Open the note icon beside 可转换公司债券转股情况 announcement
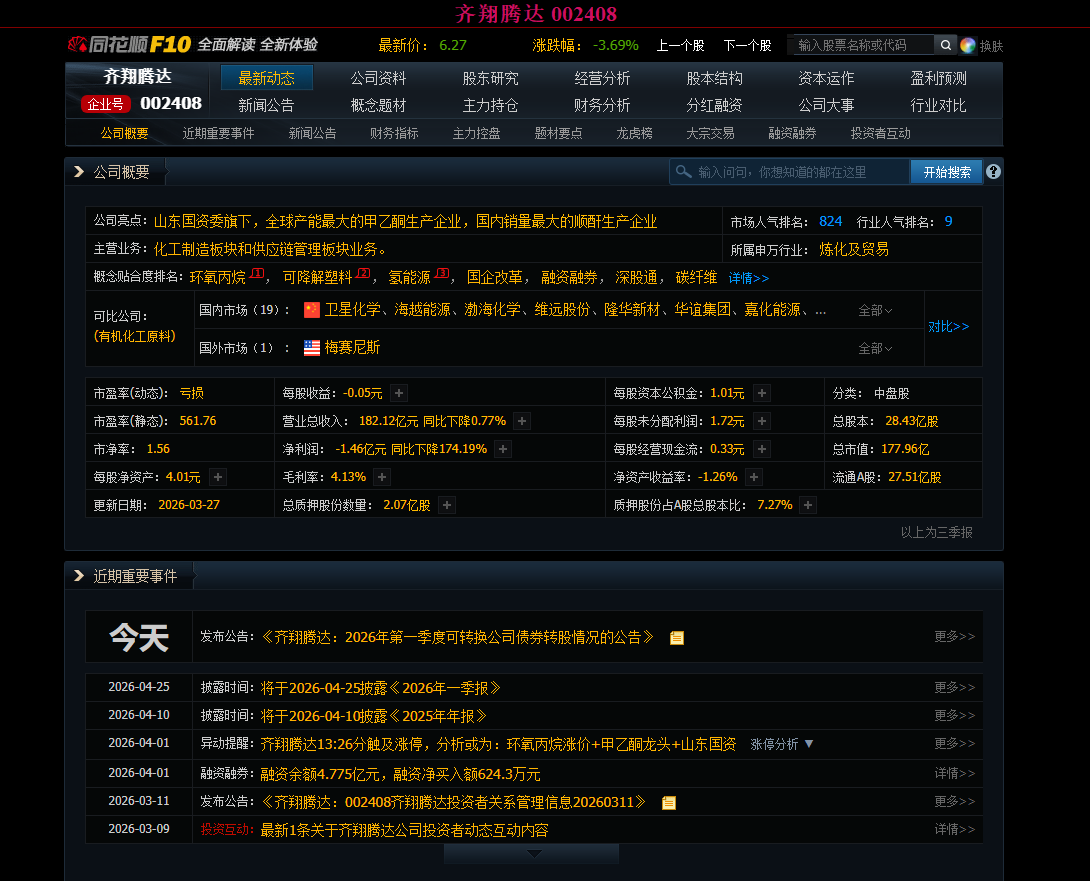This screenshot has width=1090, height=881. coord(676,638)
